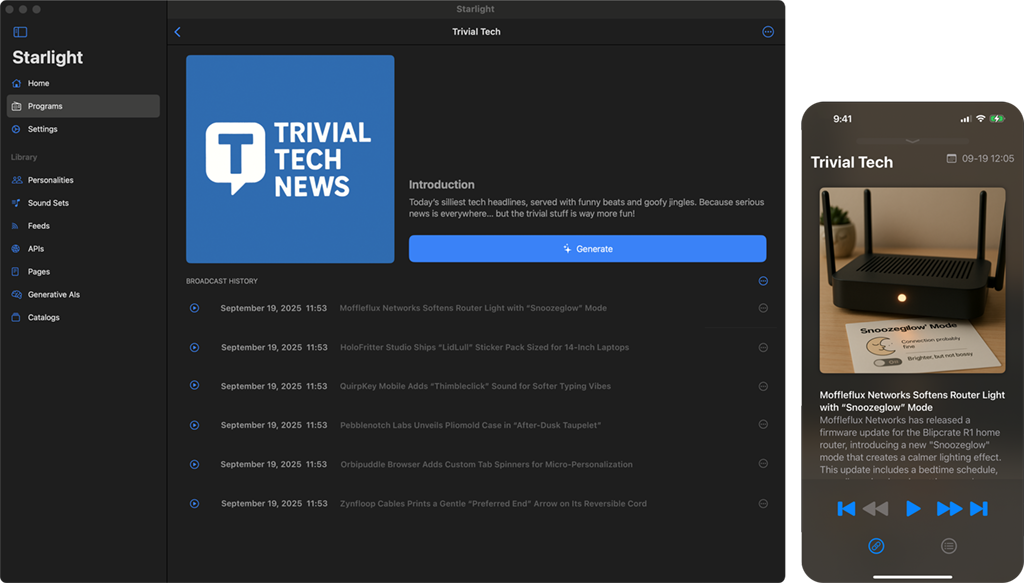Select Programs in the sidebar
This screenshot has height=583, width=1024.
point(45,106)
